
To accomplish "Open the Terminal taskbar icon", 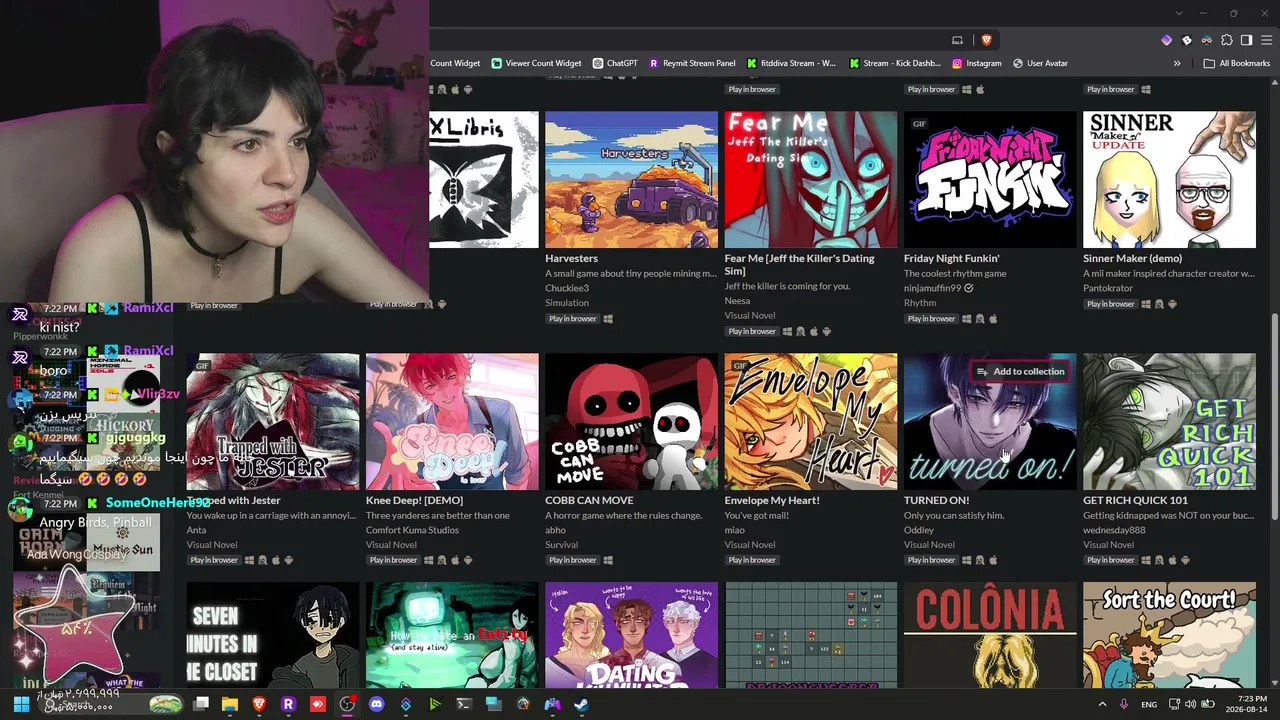I will pos(464,704).
